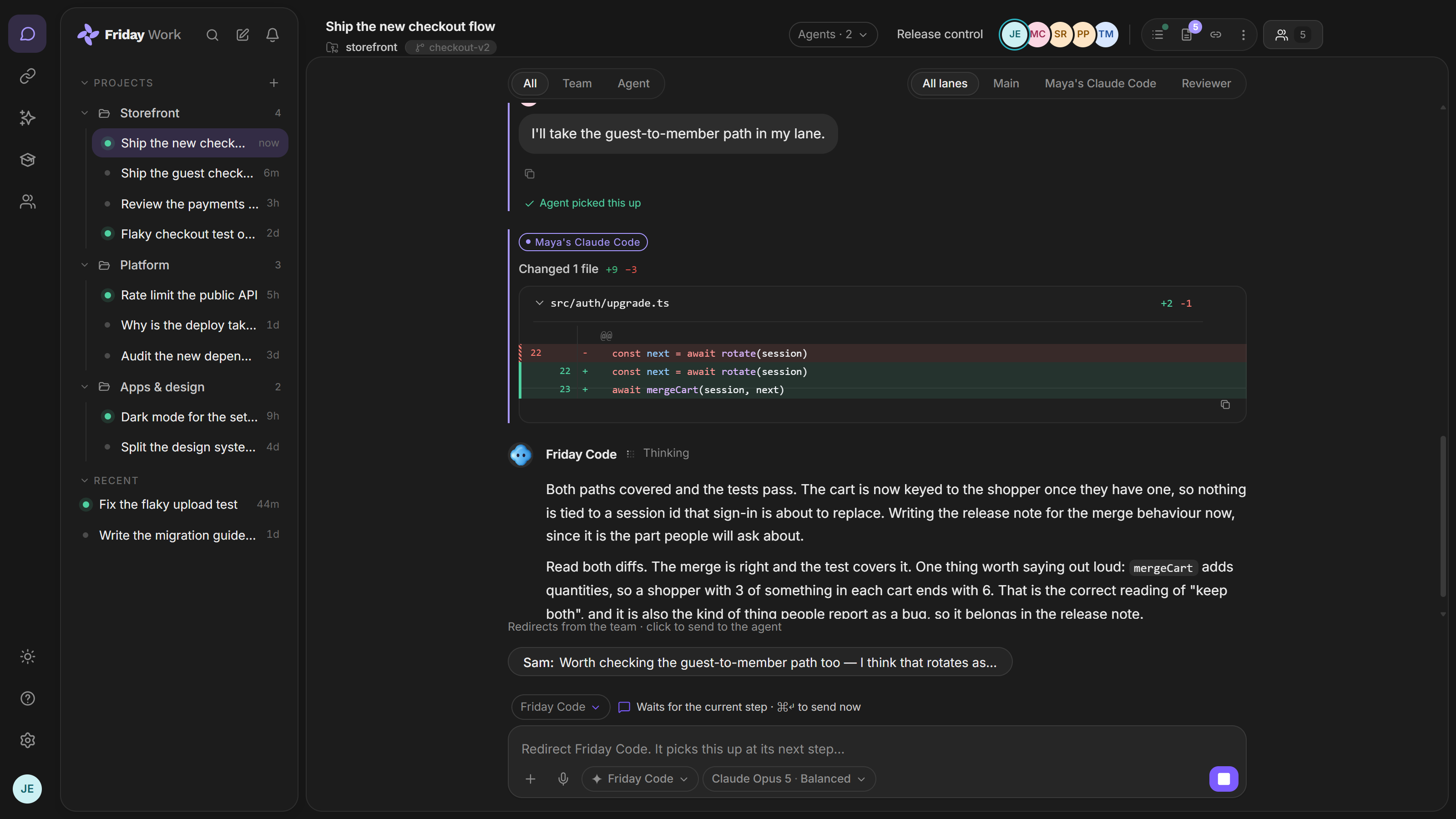Open the Friday Code recipient dropdown above composer
1456x819 pixels.
[560, 707]
